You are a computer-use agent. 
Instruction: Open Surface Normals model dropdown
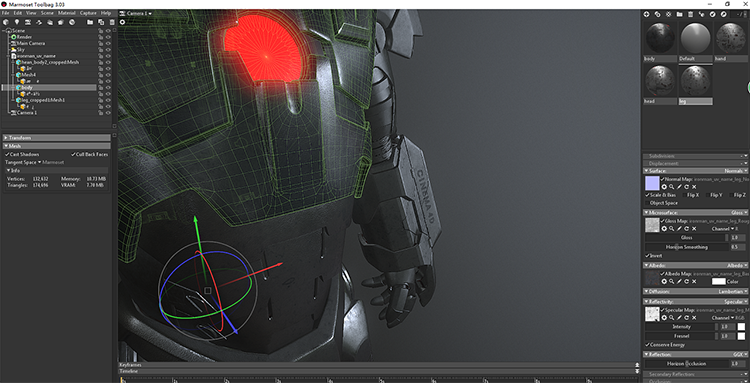(735, 171)
